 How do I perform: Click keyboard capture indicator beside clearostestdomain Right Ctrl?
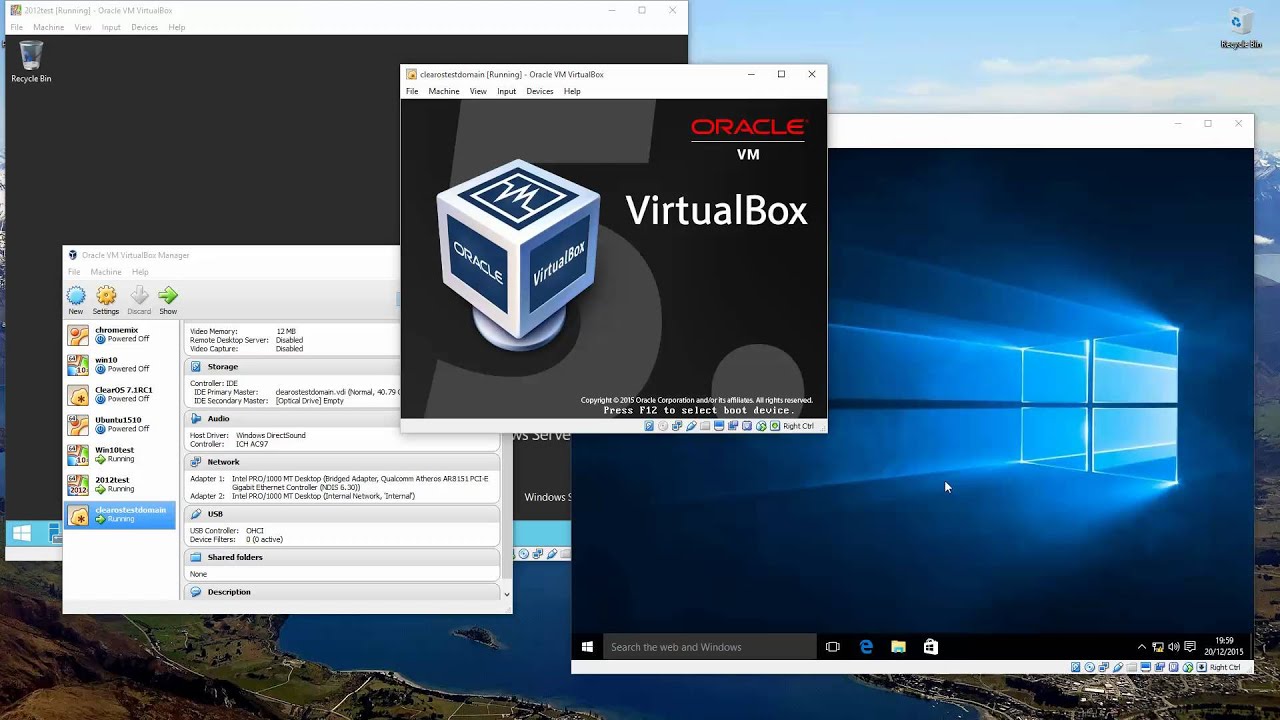click(x=775, y=426)
